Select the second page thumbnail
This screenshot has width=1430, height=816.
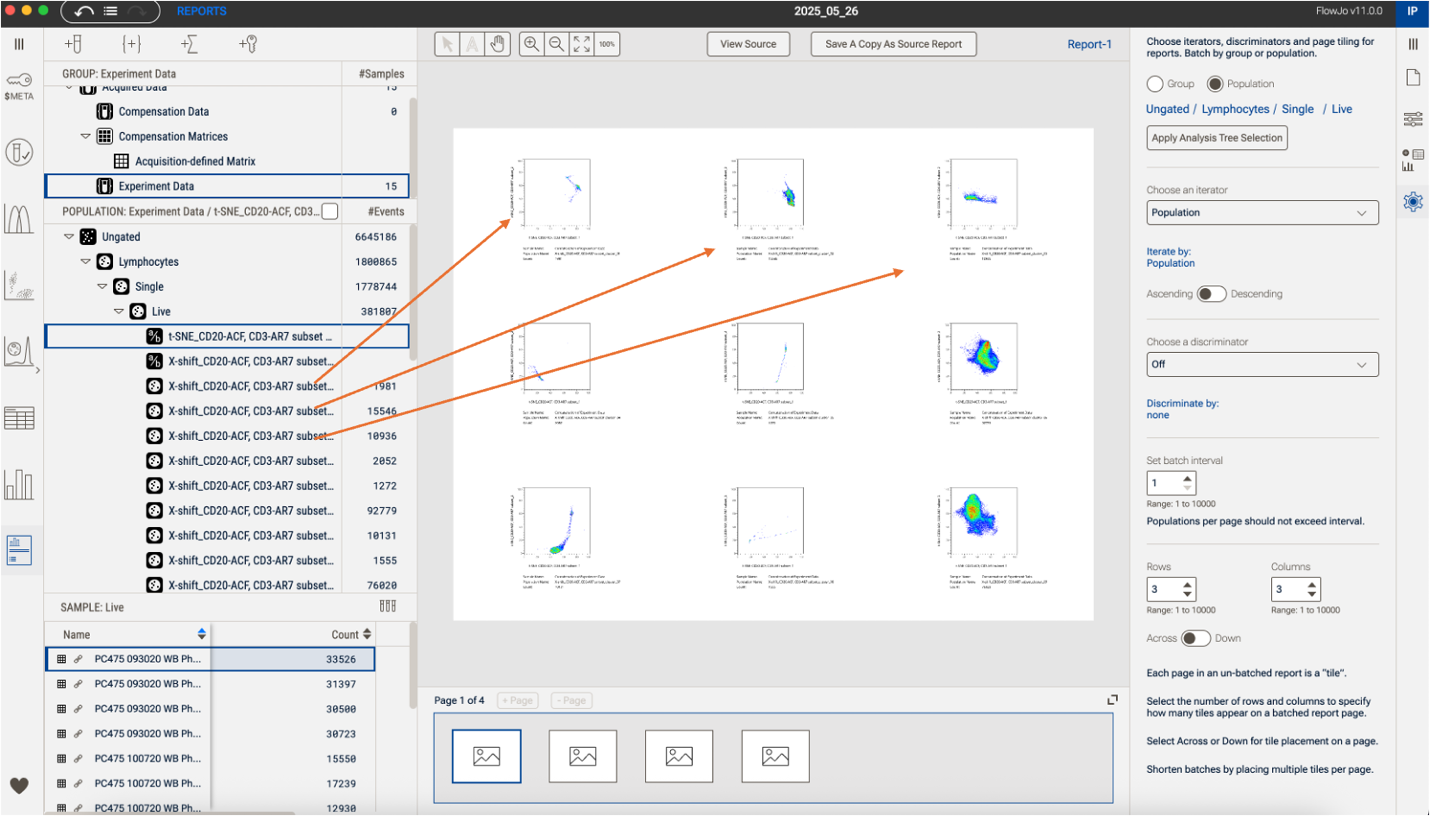pos(583,756)
